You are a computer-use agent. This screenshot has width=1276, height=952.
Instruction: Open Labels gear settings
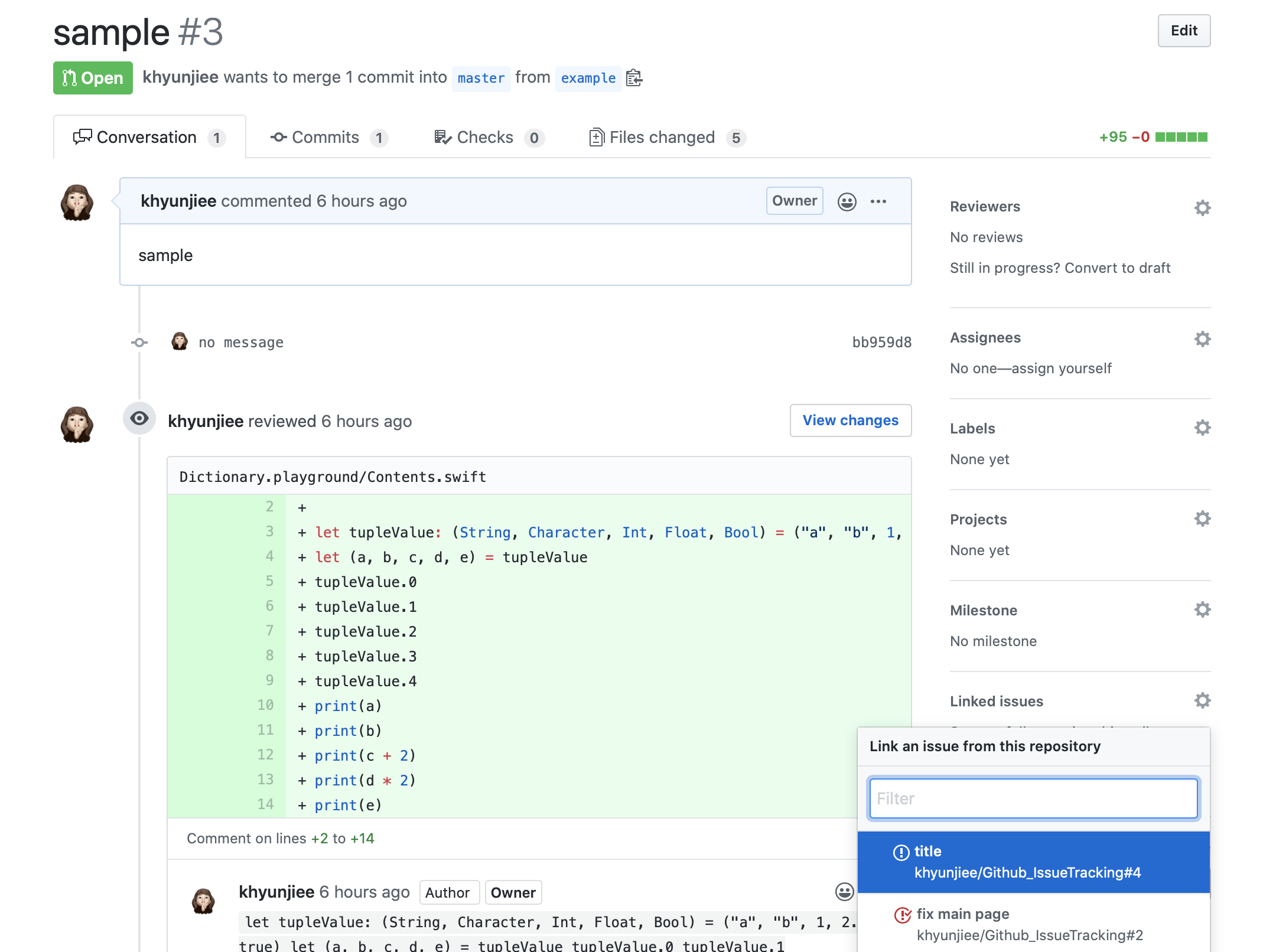[1202, 428]
